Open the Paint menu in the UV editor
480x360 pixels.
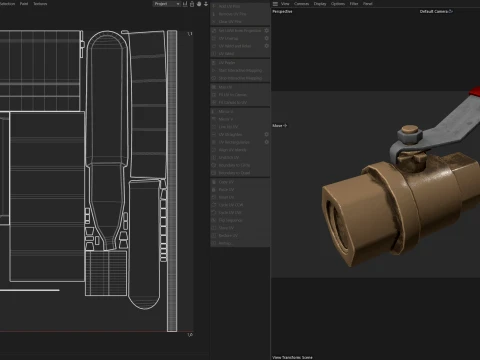[24, 4]
